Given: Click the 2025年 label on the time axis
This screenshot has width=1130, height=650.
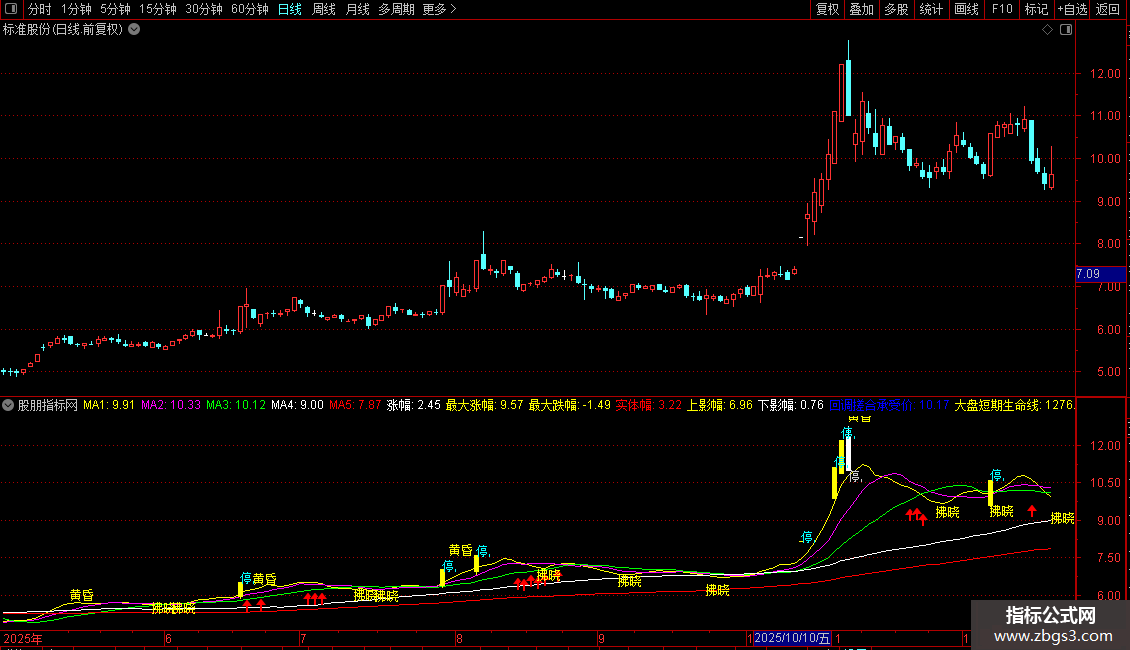Looking at the screenshot, I should (22, 638).
